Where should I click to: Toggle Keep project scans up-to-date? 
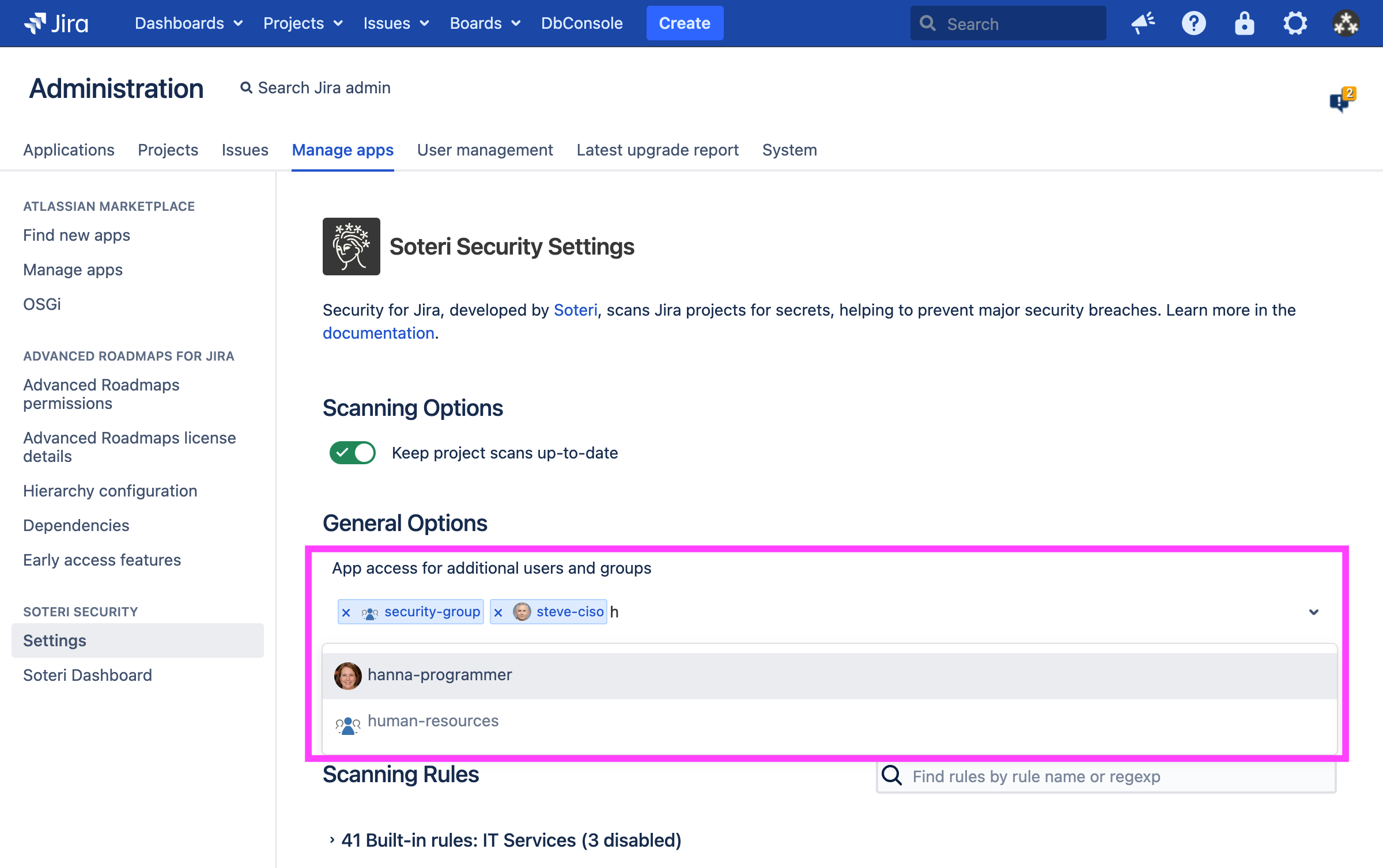point(352,453)
